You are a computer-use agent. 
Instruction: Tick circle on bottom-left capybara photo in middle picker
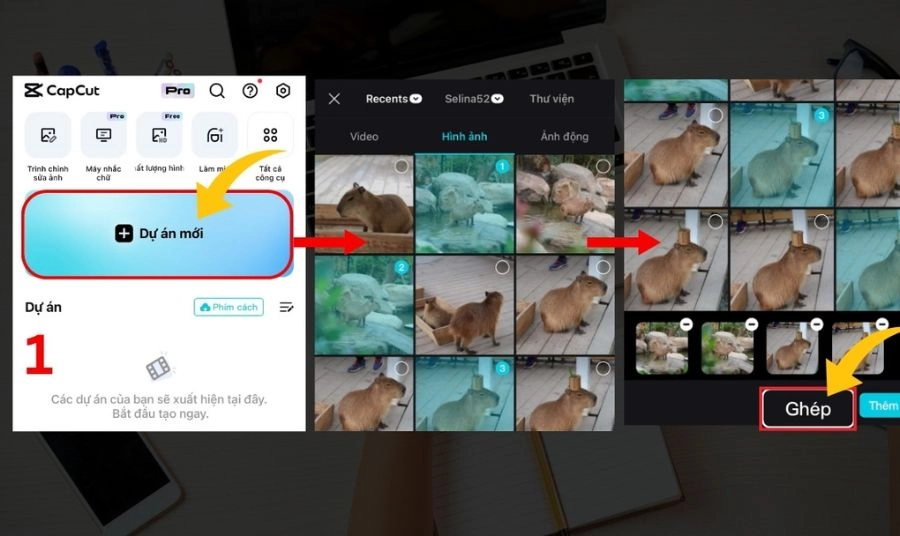click(401, 368)
